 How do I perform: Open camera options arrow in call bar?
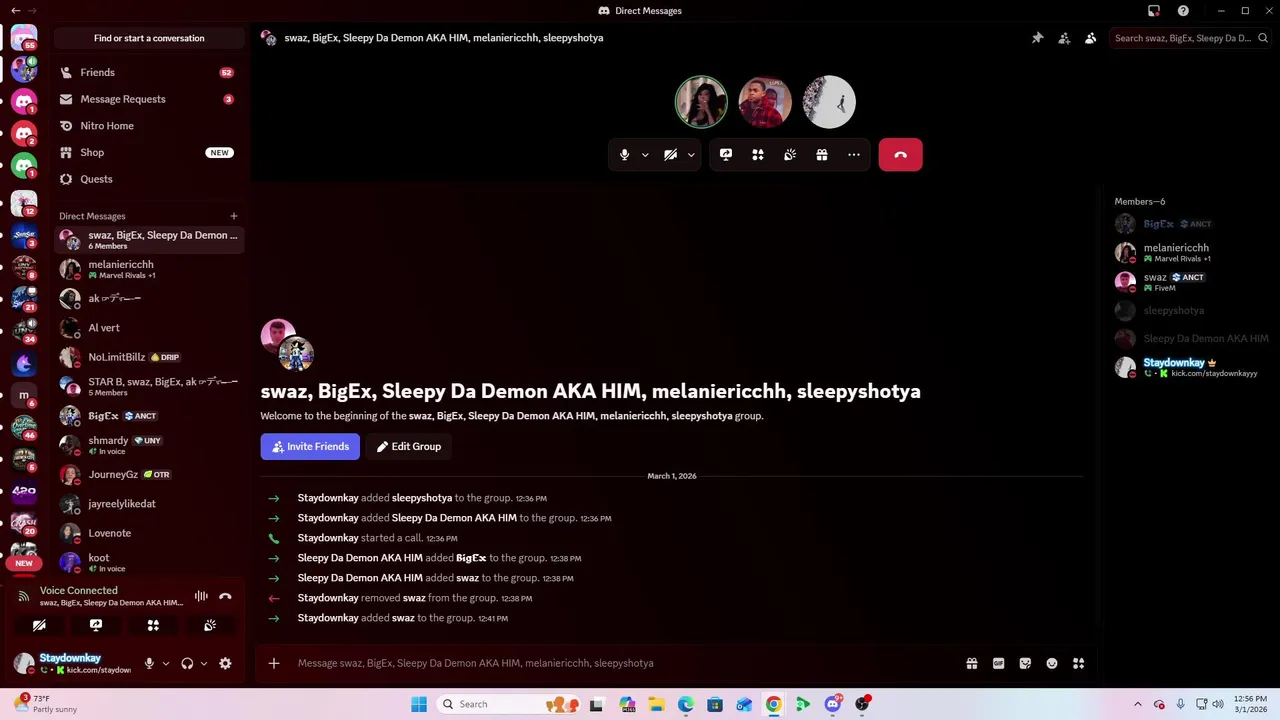(x=691, y=155)
